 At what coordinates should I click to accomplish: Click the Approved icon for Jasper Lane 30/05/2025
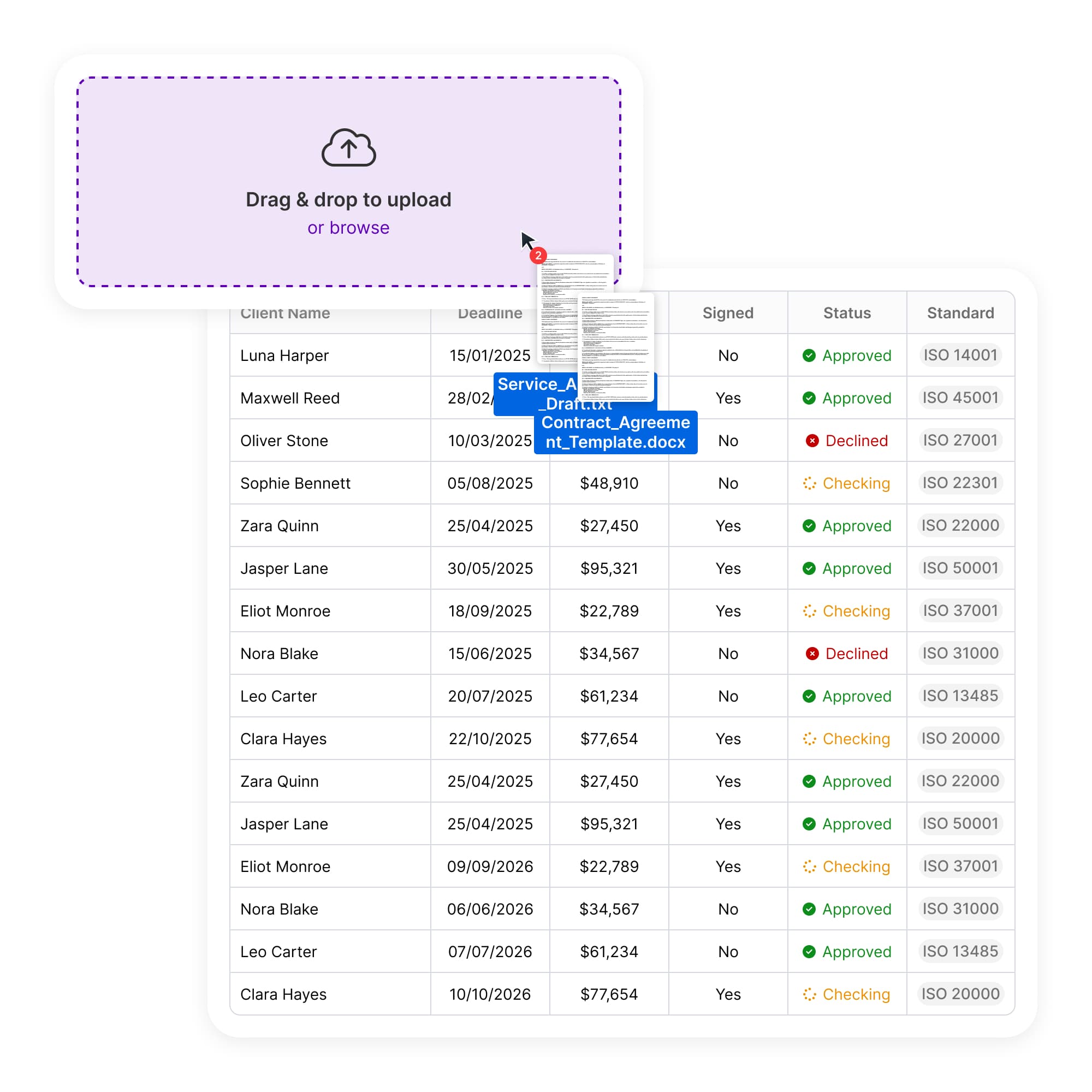tap(809, 568)
